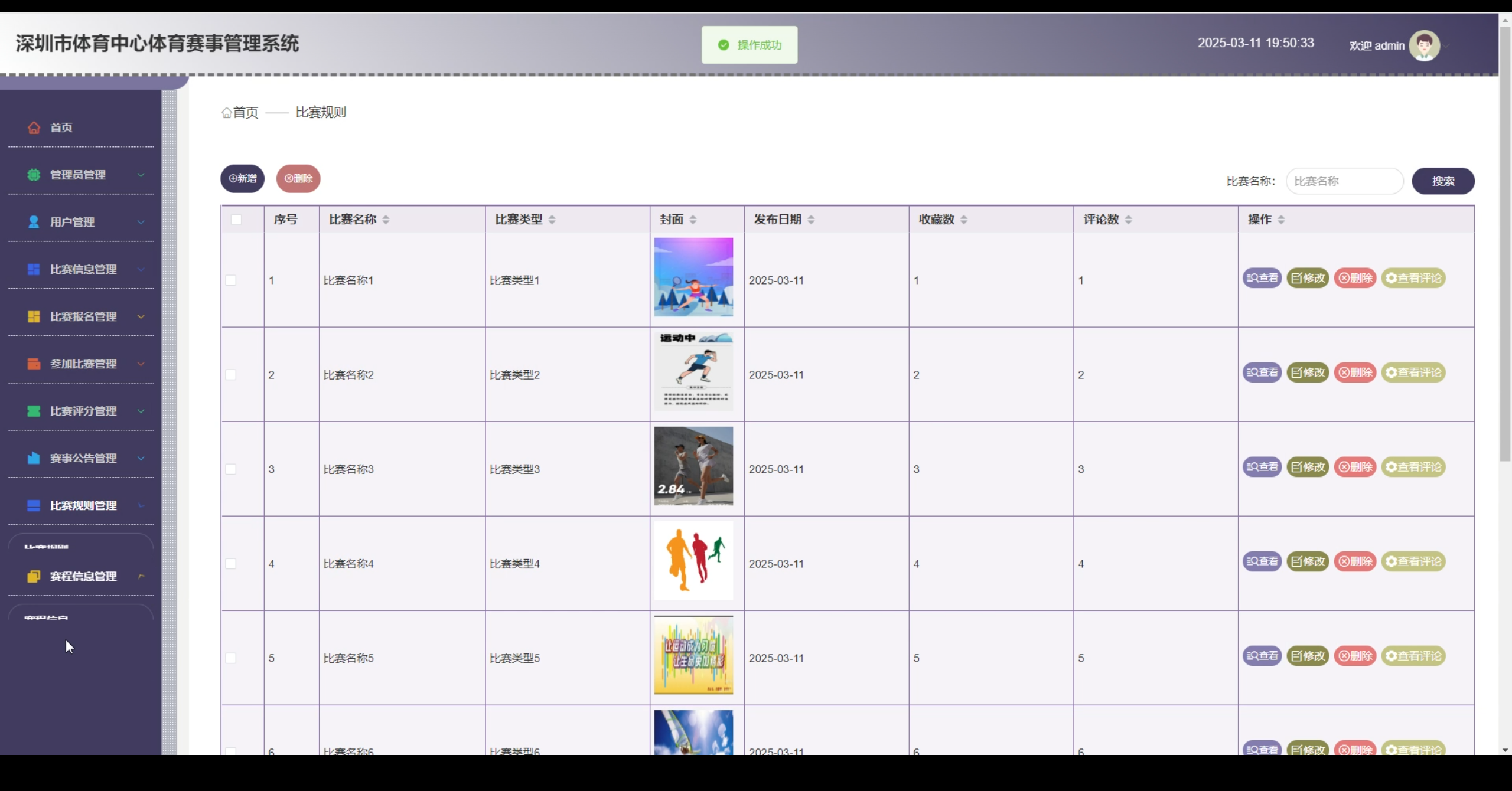Click the home icon in the sidebar
Image resolution: width=1512 pixels, height=791 pixels.
click(34, 128)
